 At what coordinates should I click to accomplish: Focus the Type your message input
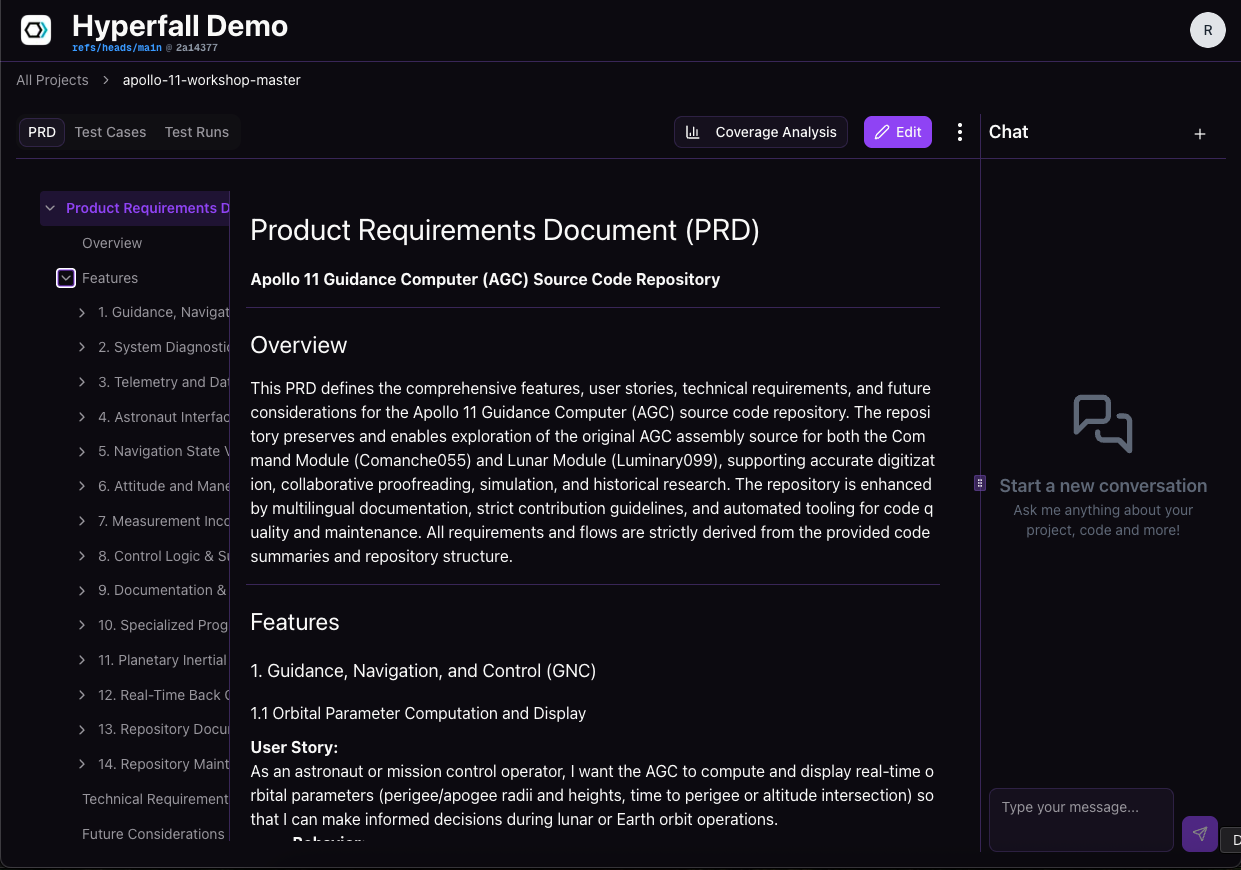point(1081,820)
